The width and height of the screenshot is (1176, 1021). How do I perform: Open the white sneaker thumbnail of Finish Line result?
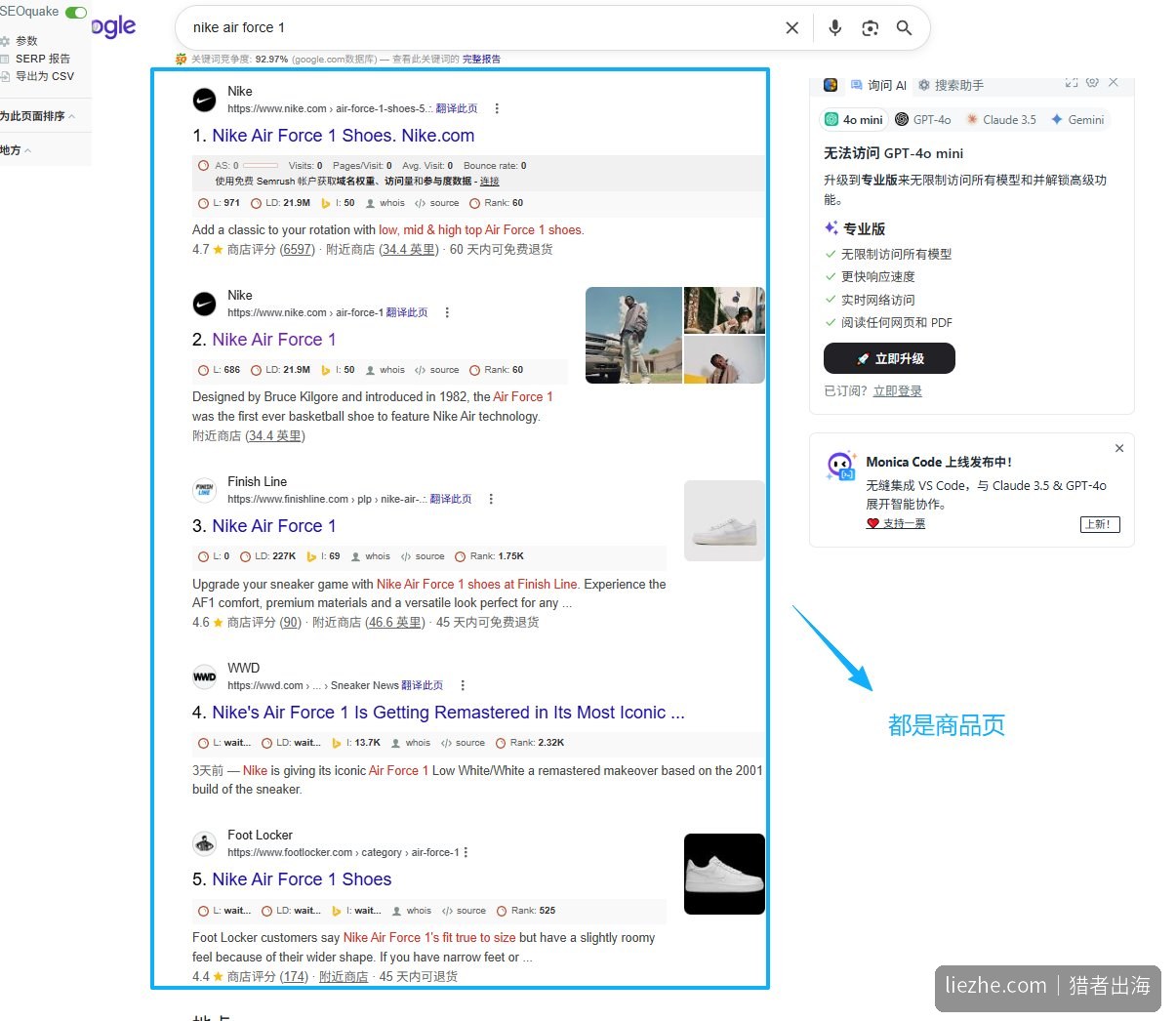[724, 520]
